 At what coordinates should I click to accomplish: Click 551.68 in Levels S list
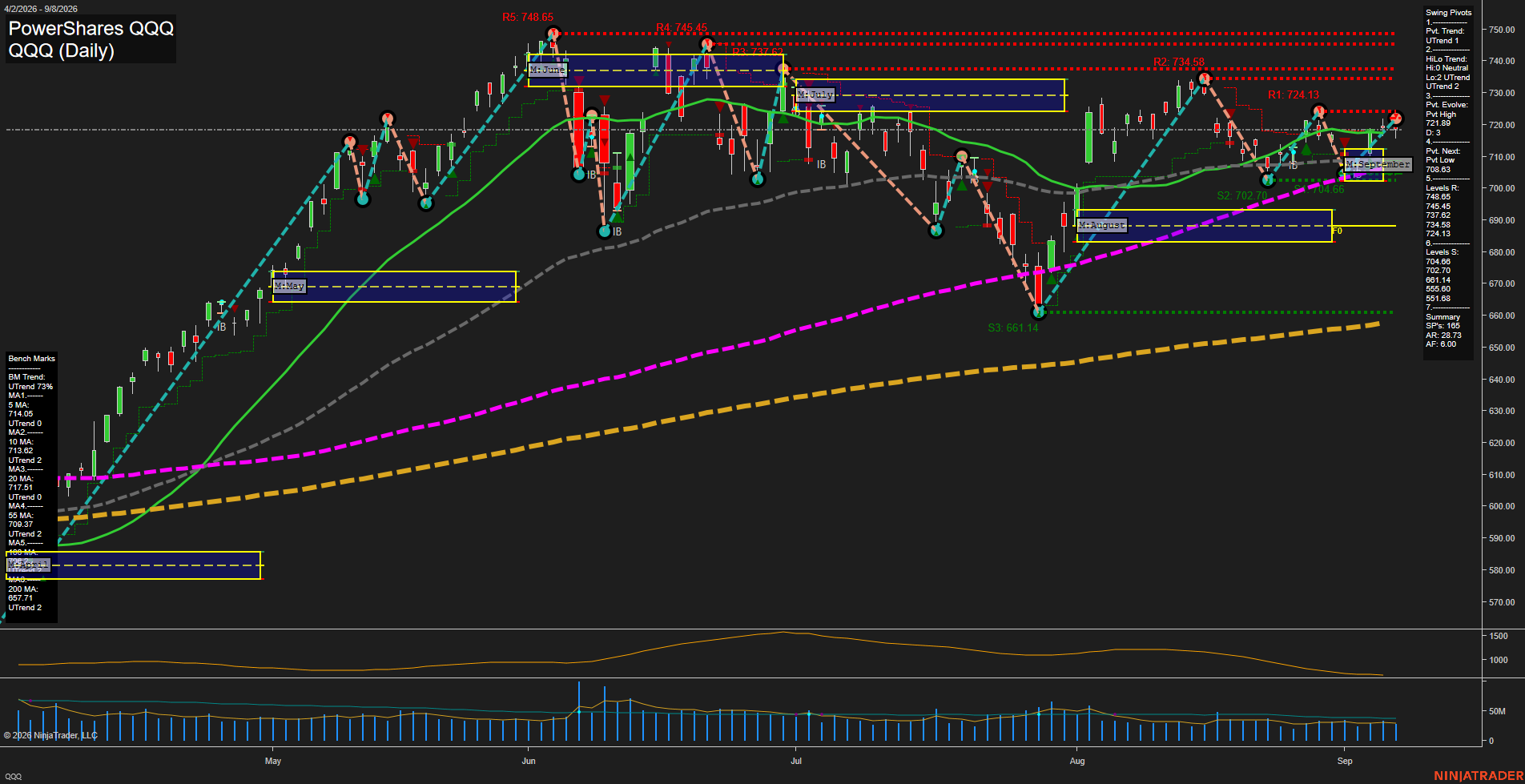pos(1438,299)
